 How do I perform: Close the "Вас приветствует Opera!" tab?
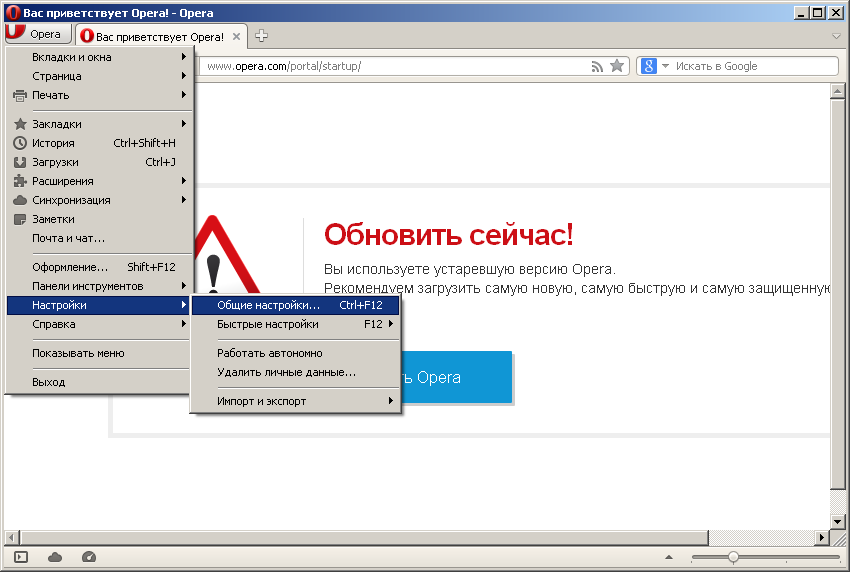pyautogui.click(x=236, y=36)
